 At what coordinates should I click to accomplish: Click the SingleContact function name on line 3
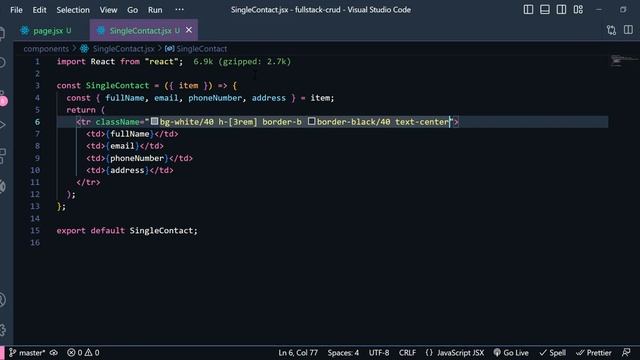coord(117,86)
